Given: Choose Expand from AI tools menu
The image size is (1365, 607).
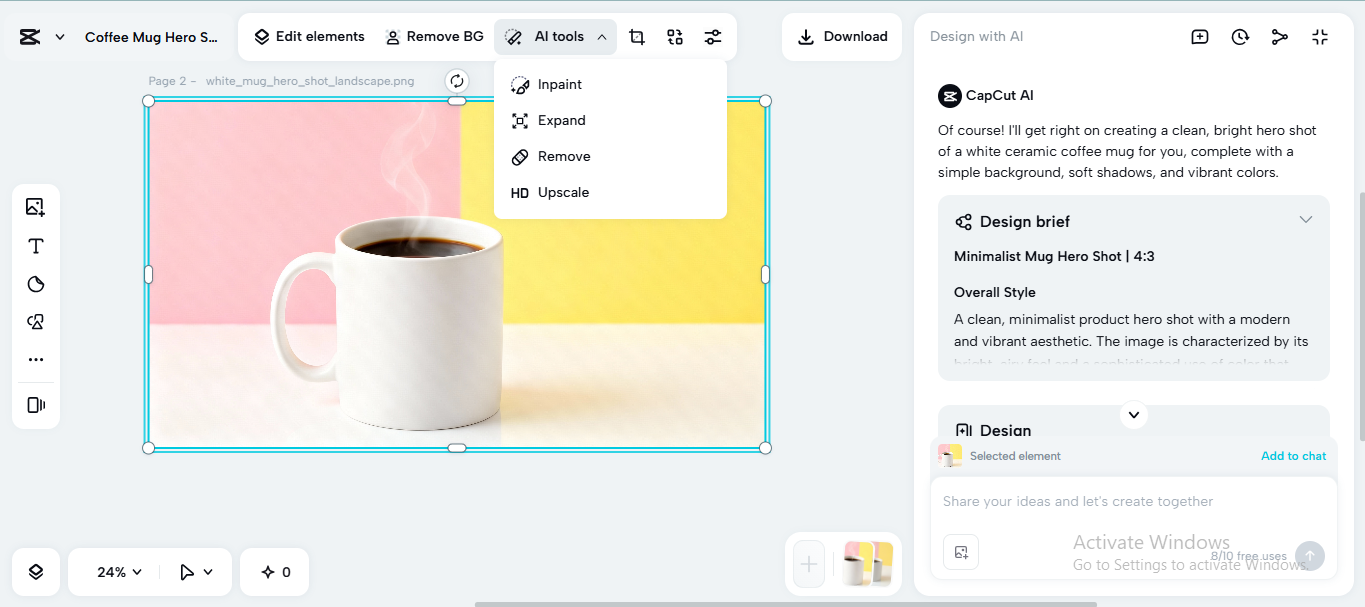Looking at the screenshot, I should (x=610, y=121).
